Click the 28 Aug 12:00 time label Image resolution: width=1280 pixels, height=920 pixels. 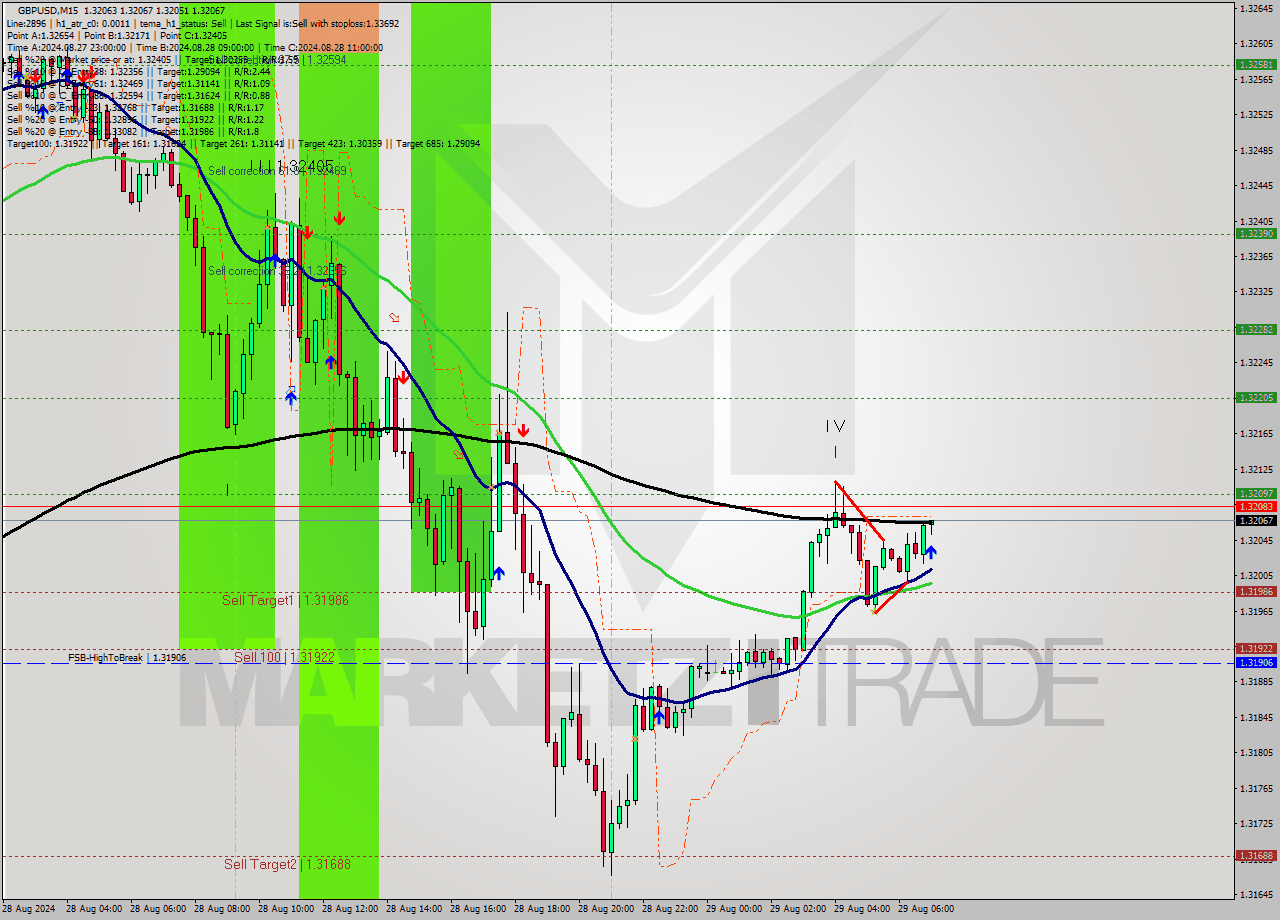[x=352, y=909]
